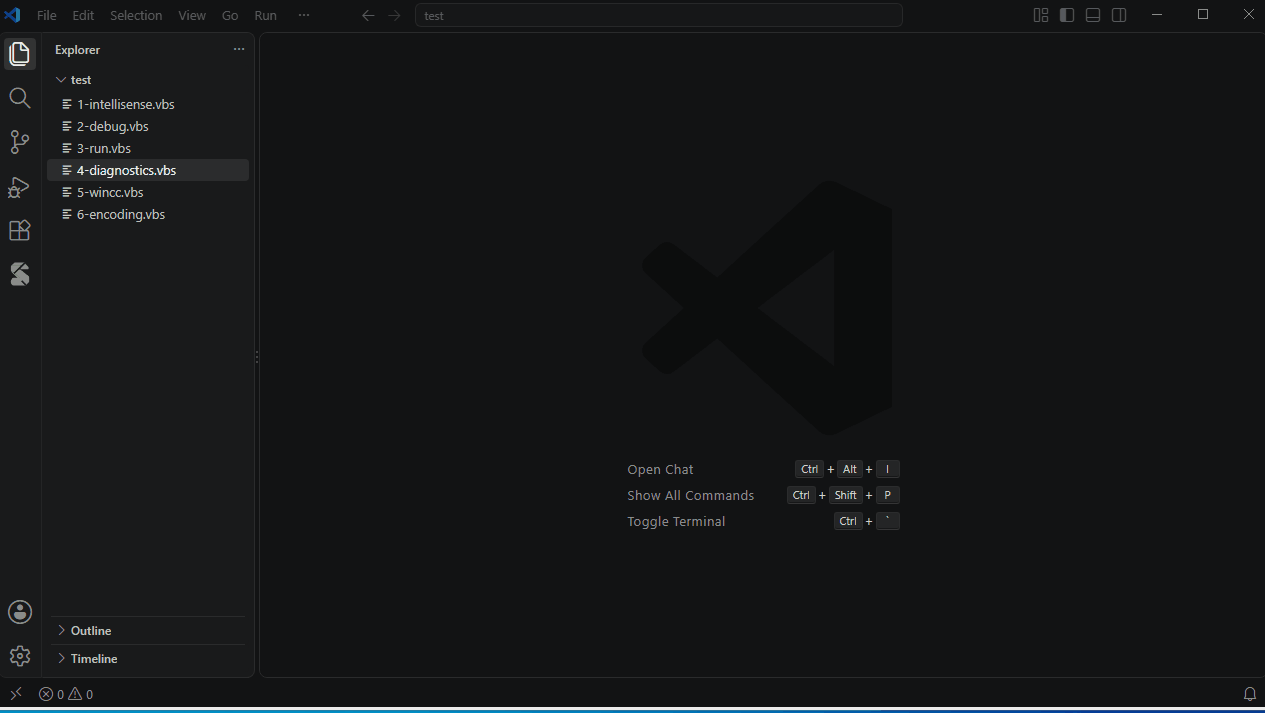Click the Toggle Terminal entry
This screenshot has height=713, width=1265.
pos(676,521)
